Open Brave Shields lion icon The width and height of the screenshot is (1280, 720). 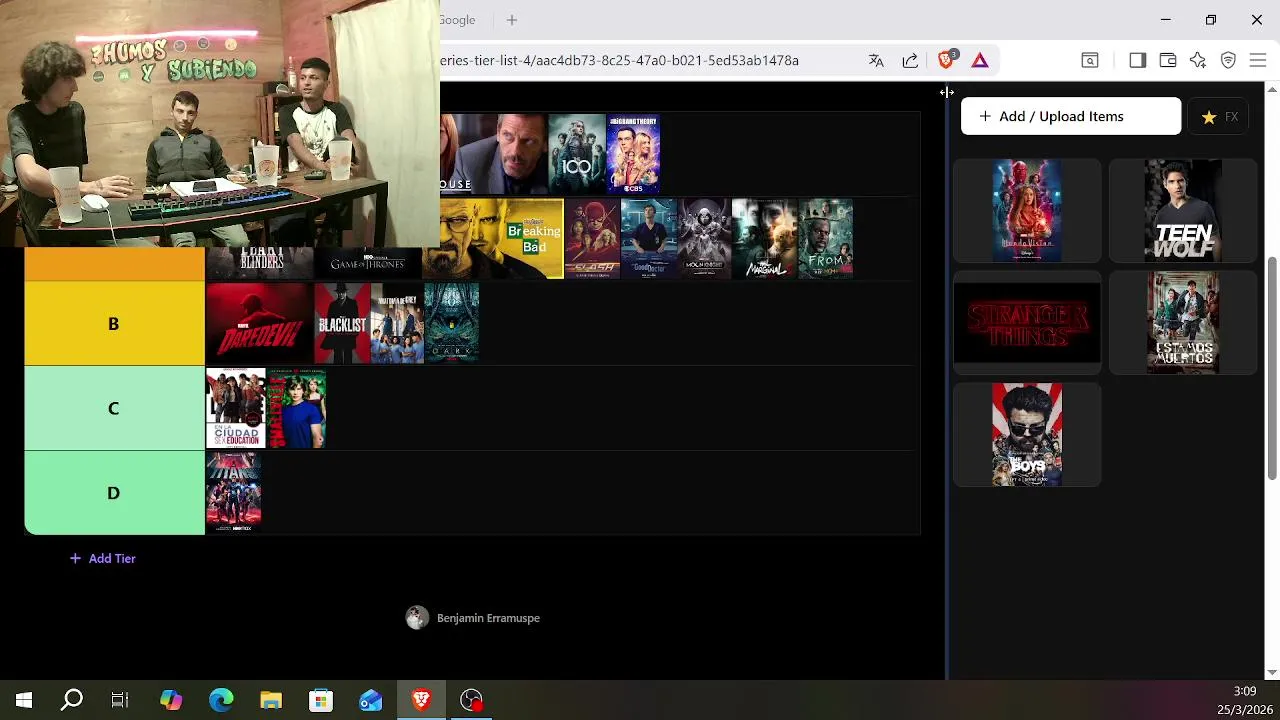[x=946, y=60]
